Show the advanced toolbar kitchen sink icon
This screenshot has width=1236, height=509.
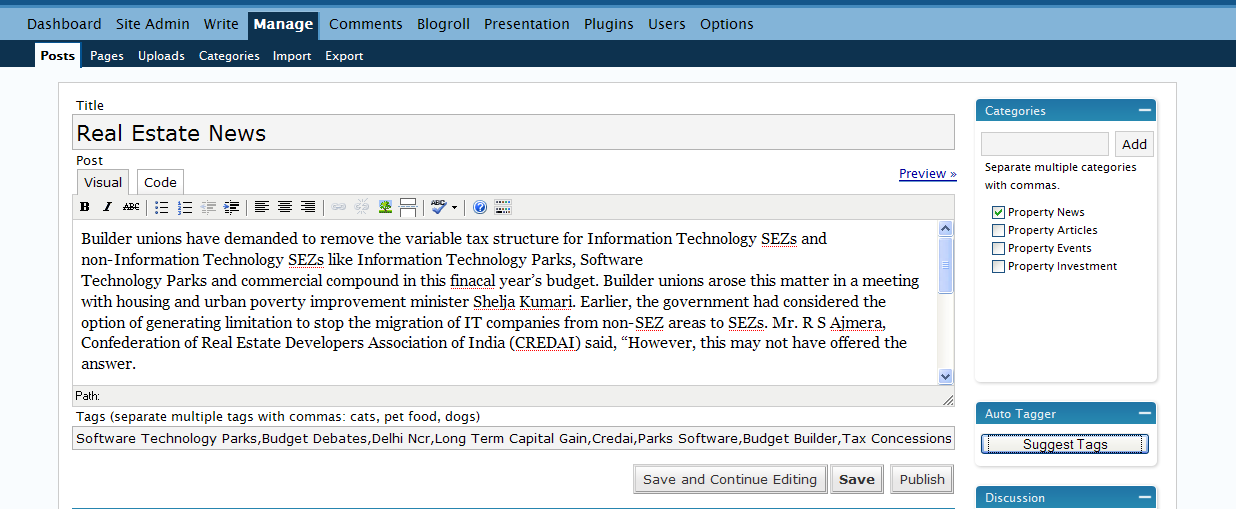tap(503, 207)
